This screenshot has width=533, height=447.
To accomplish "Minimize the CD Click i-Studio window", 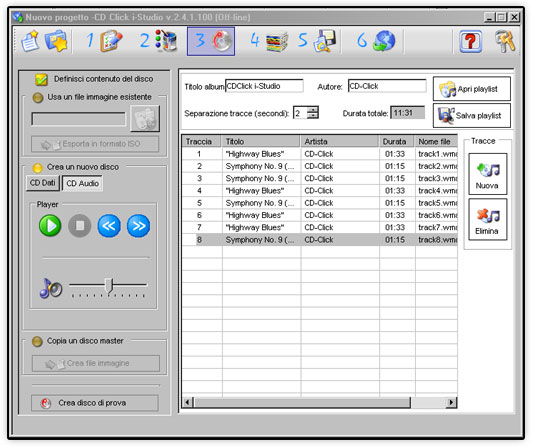I will point(489,17).
